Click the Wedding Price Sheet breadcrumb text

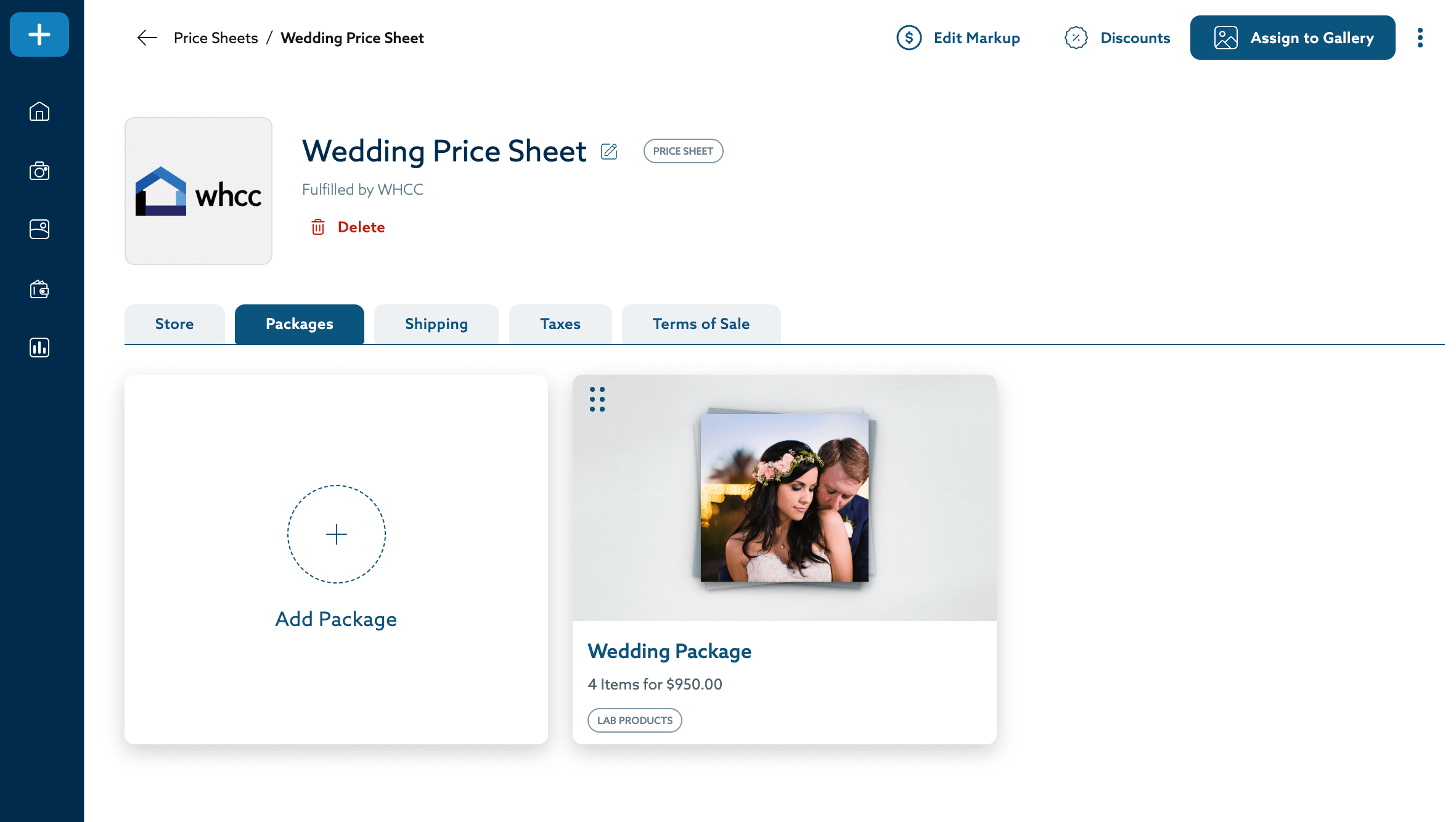[x=352, y=38]
